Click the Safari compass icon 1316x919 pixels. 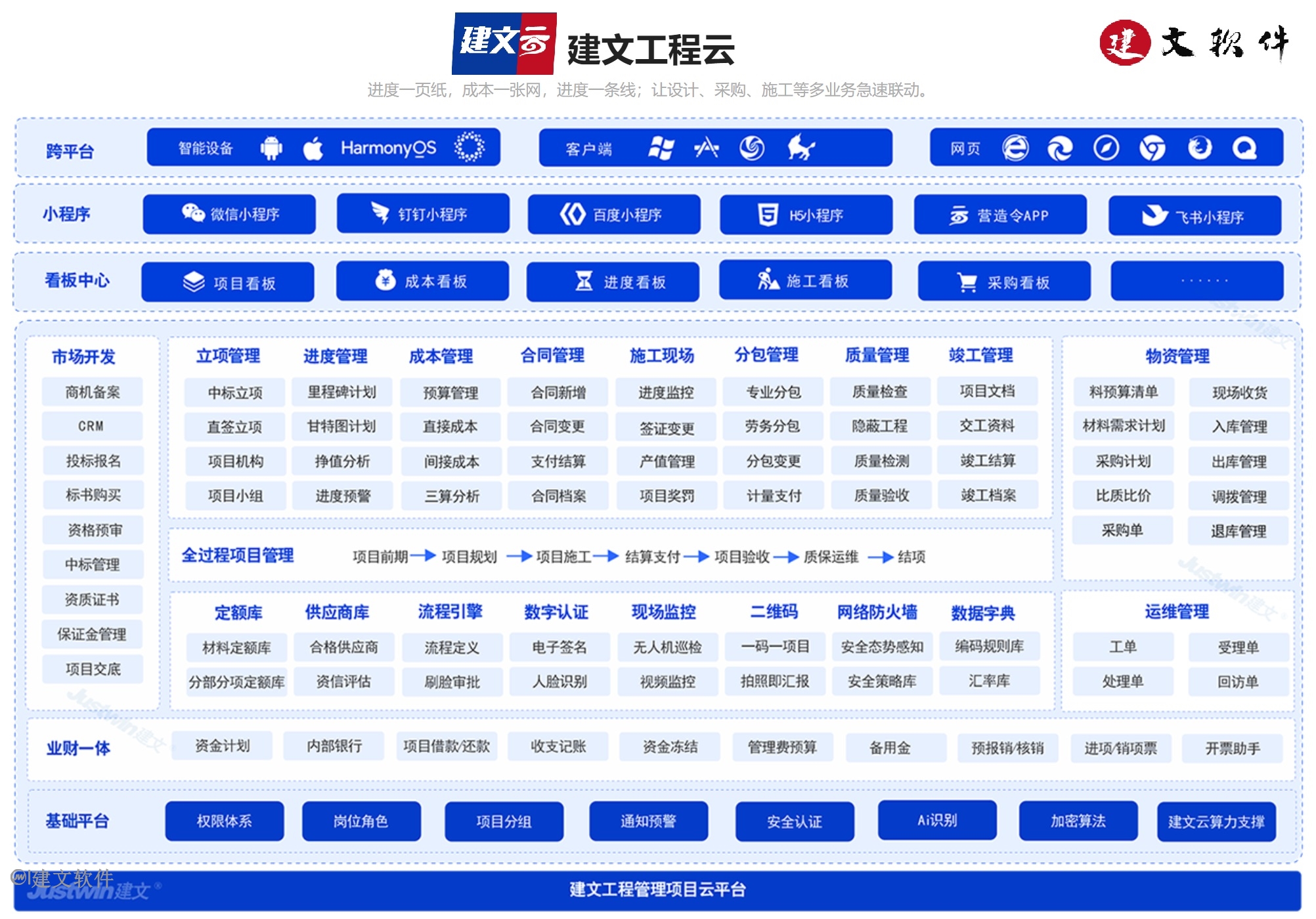(x=1106, y=148)
